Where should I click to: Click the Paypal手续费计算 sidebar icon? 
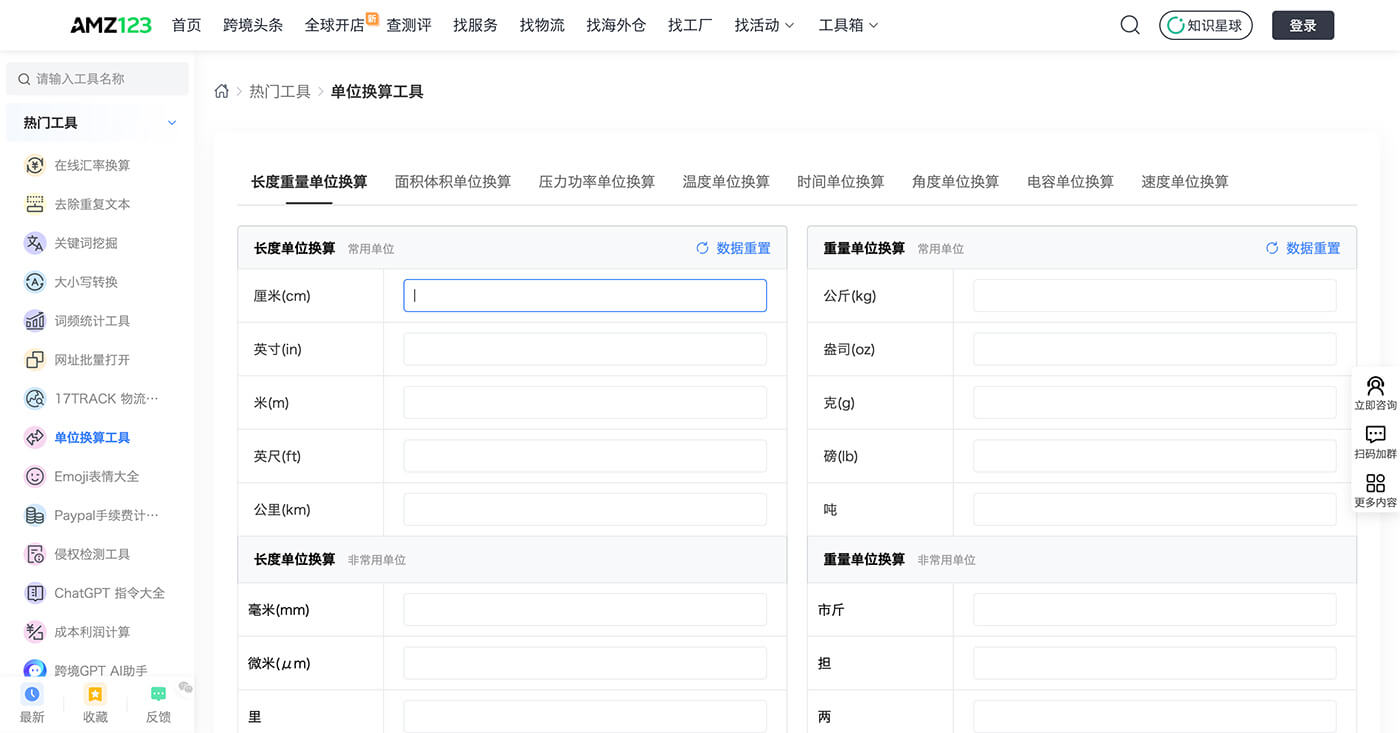(x=35, y=515)
